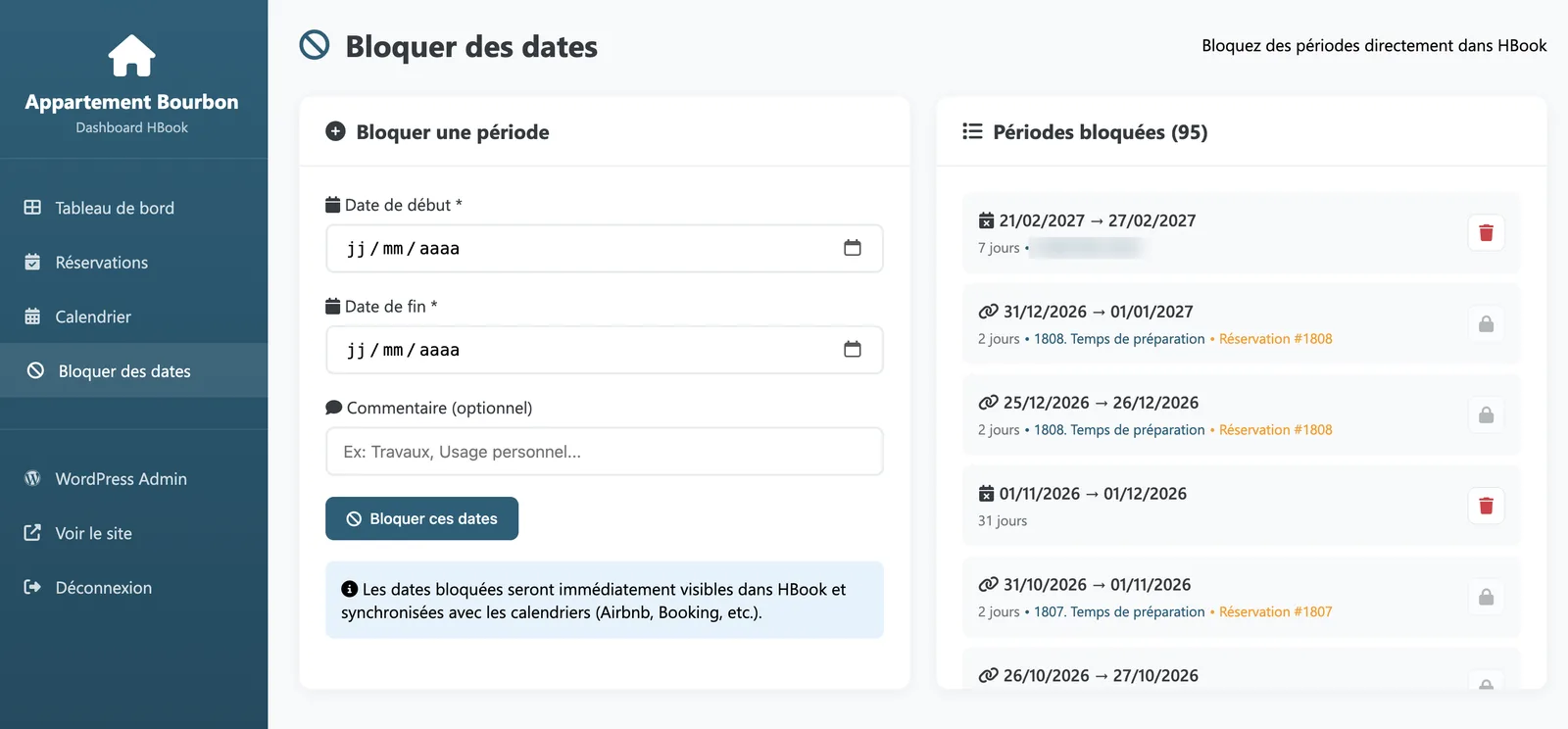Screen dimensions: 1568x729
Task: Click the 7 jours duration text
Action: [999, 248]
